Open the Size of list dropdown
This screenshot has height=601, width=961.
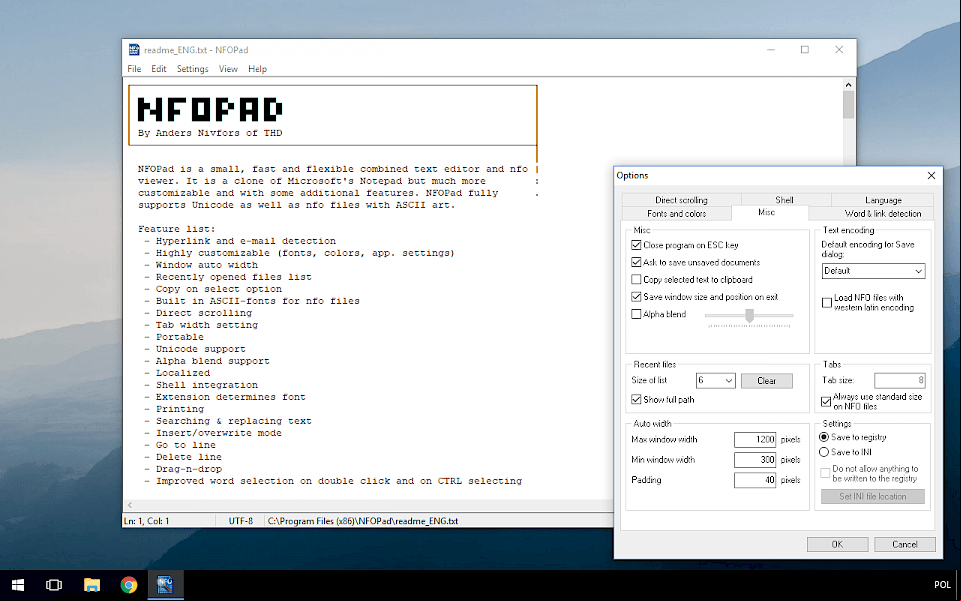point(715,380)
